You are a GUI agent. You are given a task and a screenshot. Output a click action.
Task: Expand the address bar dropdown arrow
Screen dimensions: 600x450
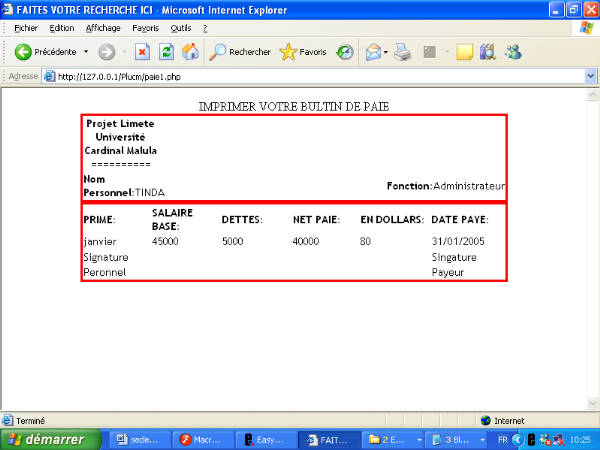point(590,76)
